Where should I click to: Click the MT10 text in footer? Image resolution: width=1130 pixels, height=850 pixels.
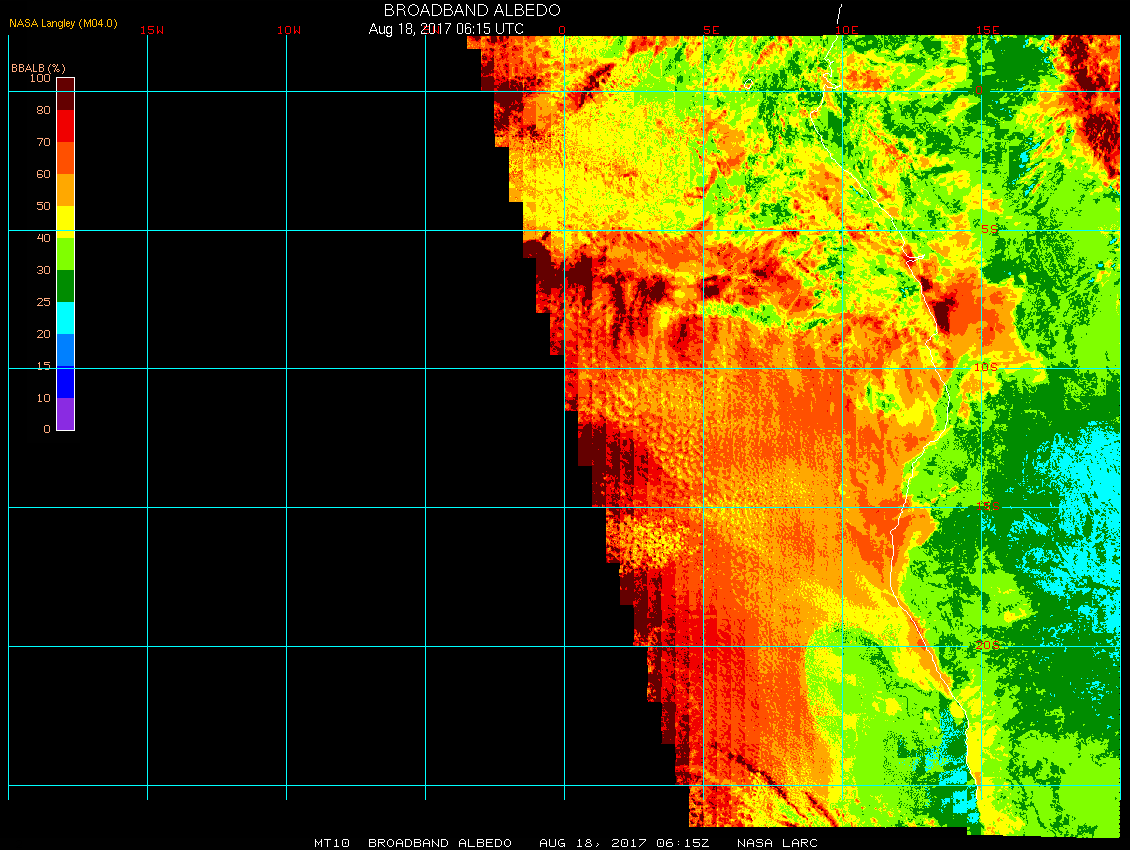coord(331,843)
